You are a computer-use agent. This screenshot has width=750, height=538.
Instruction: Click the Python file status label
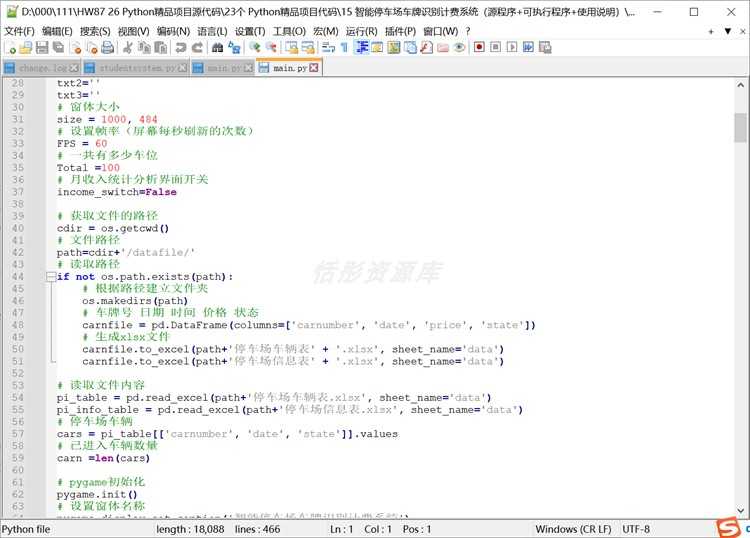click(26, 529)
